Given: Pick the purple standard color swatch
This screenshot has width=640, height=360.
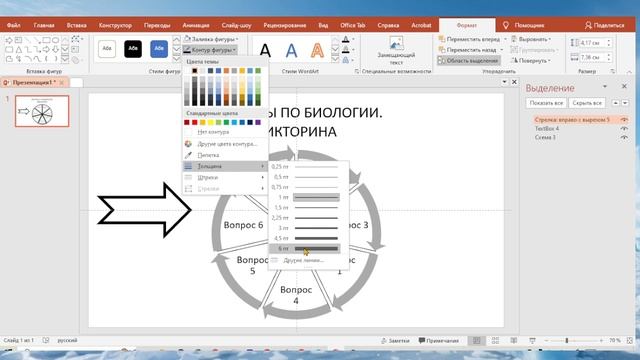Looking at the screenshot, I should [258, 122].
